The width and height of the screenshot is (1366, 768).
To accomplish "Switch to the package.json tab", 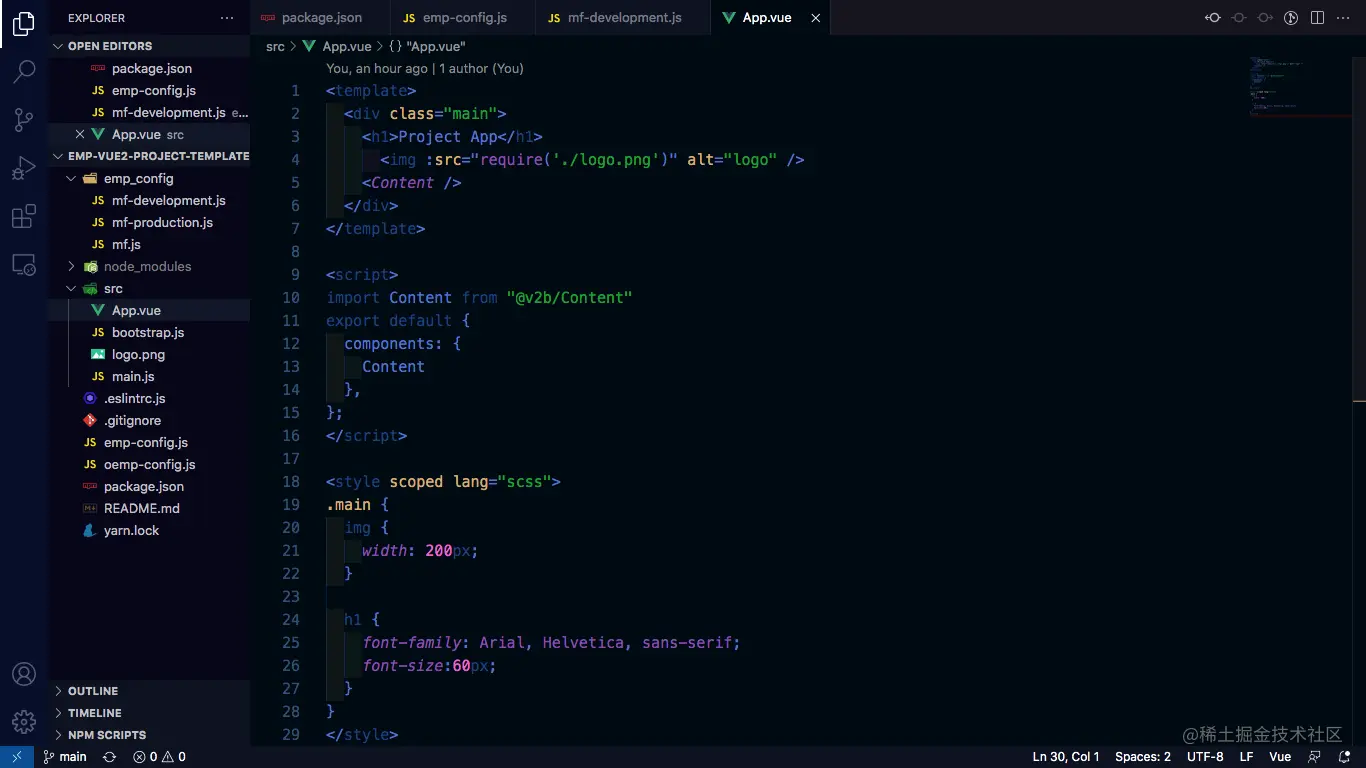I will coord(320,18).
